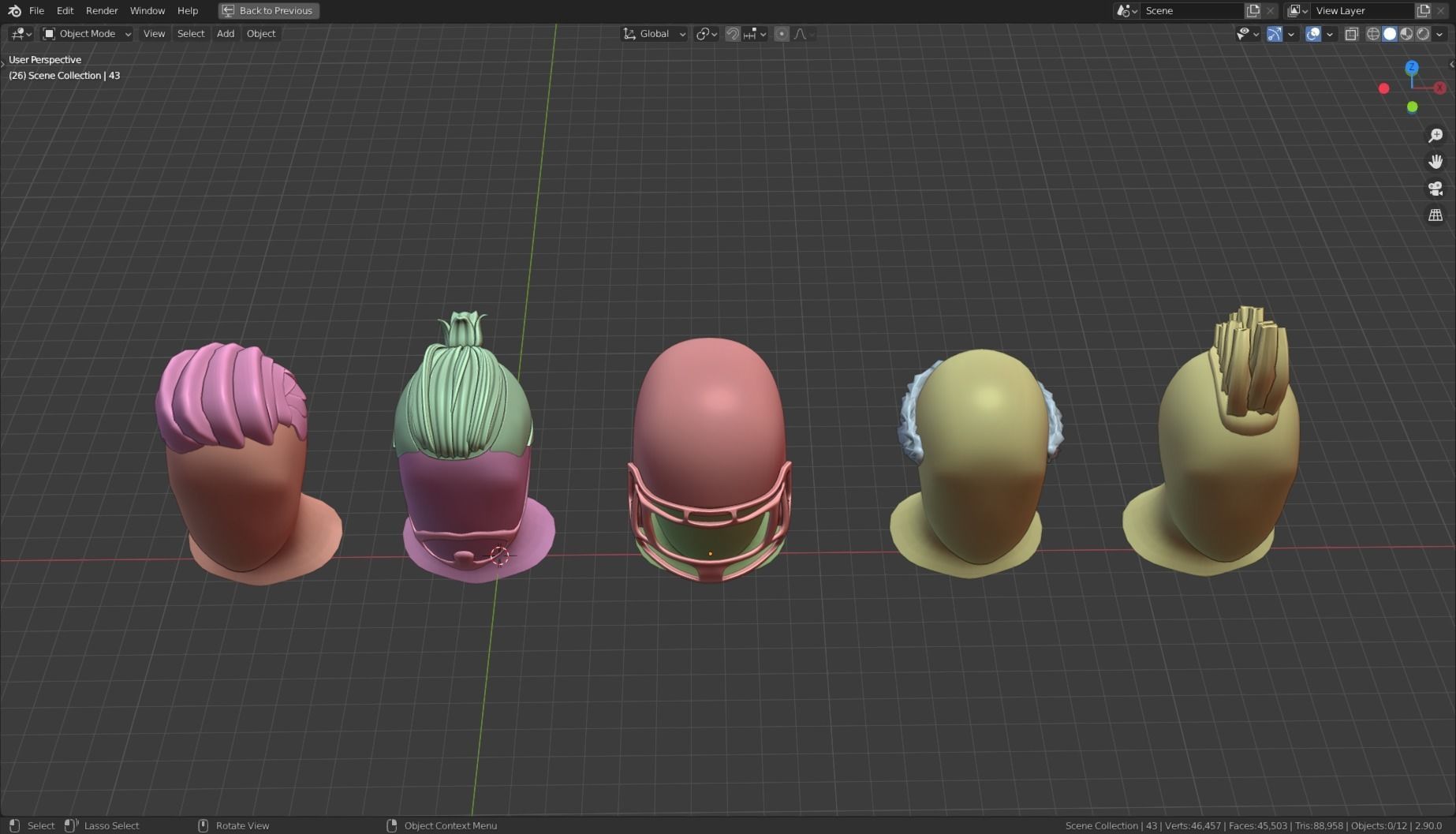Image resolution: width=1456 pixels, height=834 pixels.
Task: Remove the view layer with its X icon
Action: 1441,10
